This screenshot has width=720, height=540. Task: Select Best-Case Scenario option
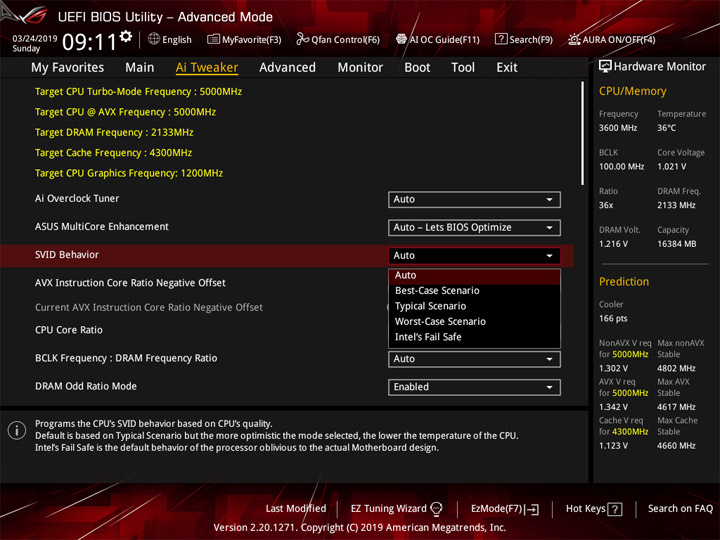pos(474,291)
